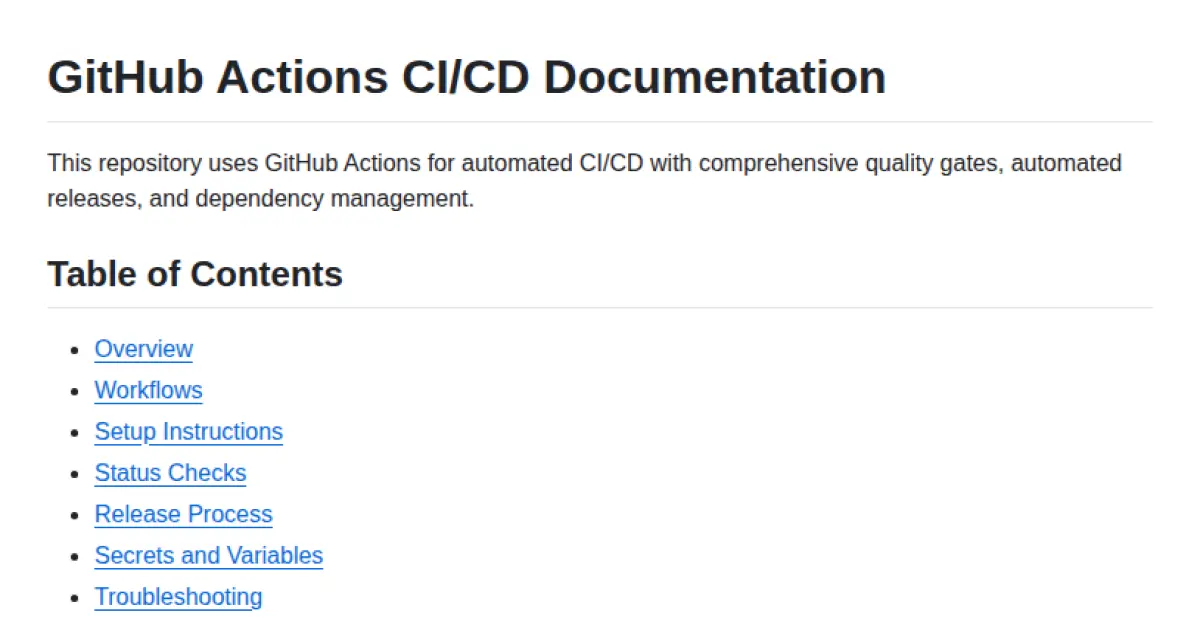Open the Overview link

143,349
